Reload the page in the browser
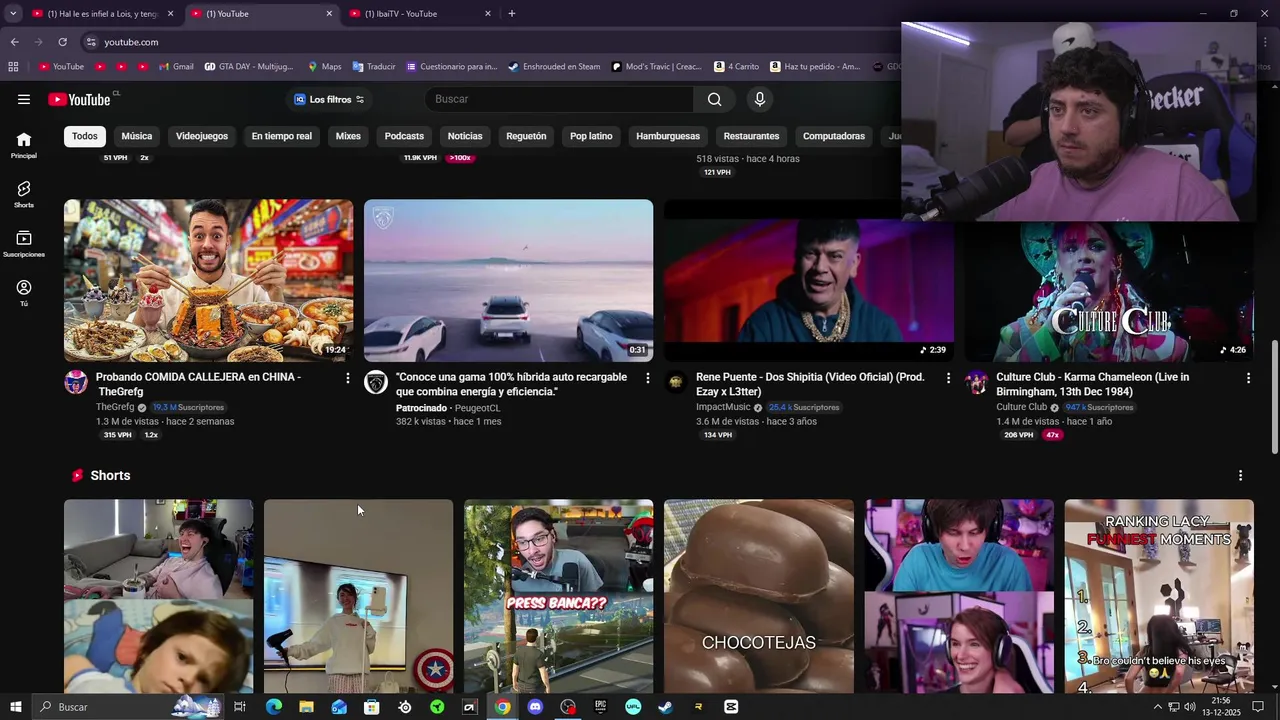 coord(62,42)
